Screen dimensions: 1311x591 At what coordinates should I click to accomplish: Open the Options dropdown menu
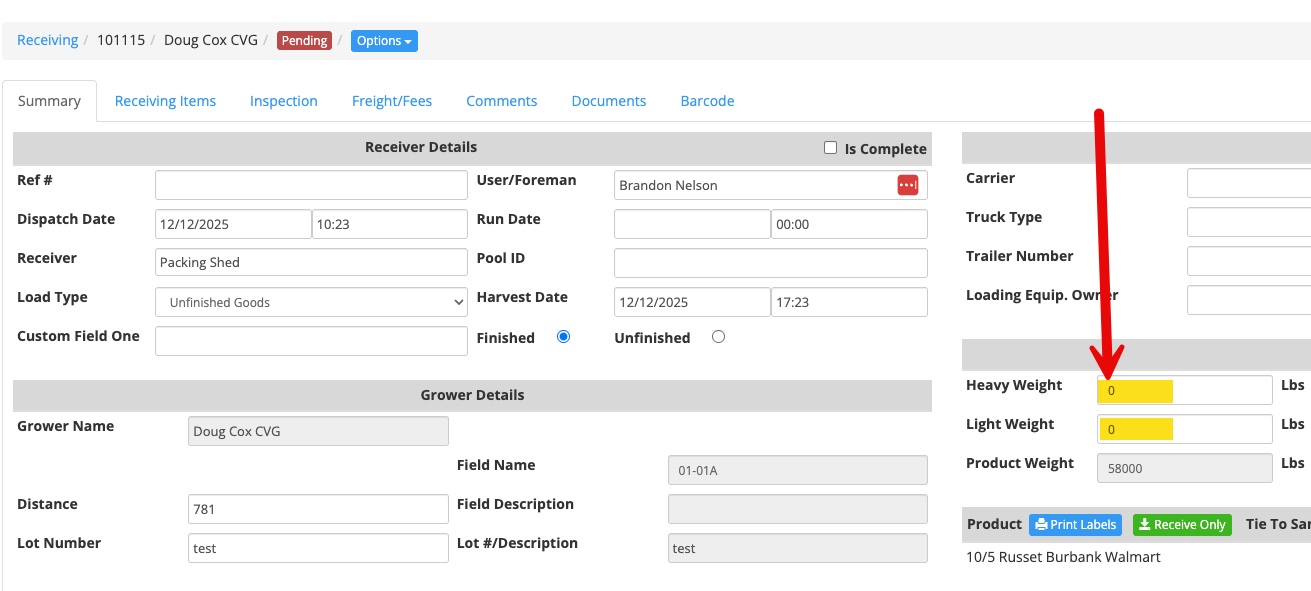click(384, 41)
